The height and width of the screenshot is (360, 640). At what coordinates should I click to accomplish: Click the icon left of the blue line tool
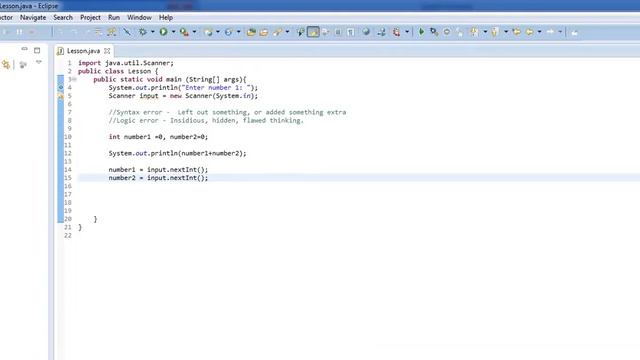pos(111,32)
